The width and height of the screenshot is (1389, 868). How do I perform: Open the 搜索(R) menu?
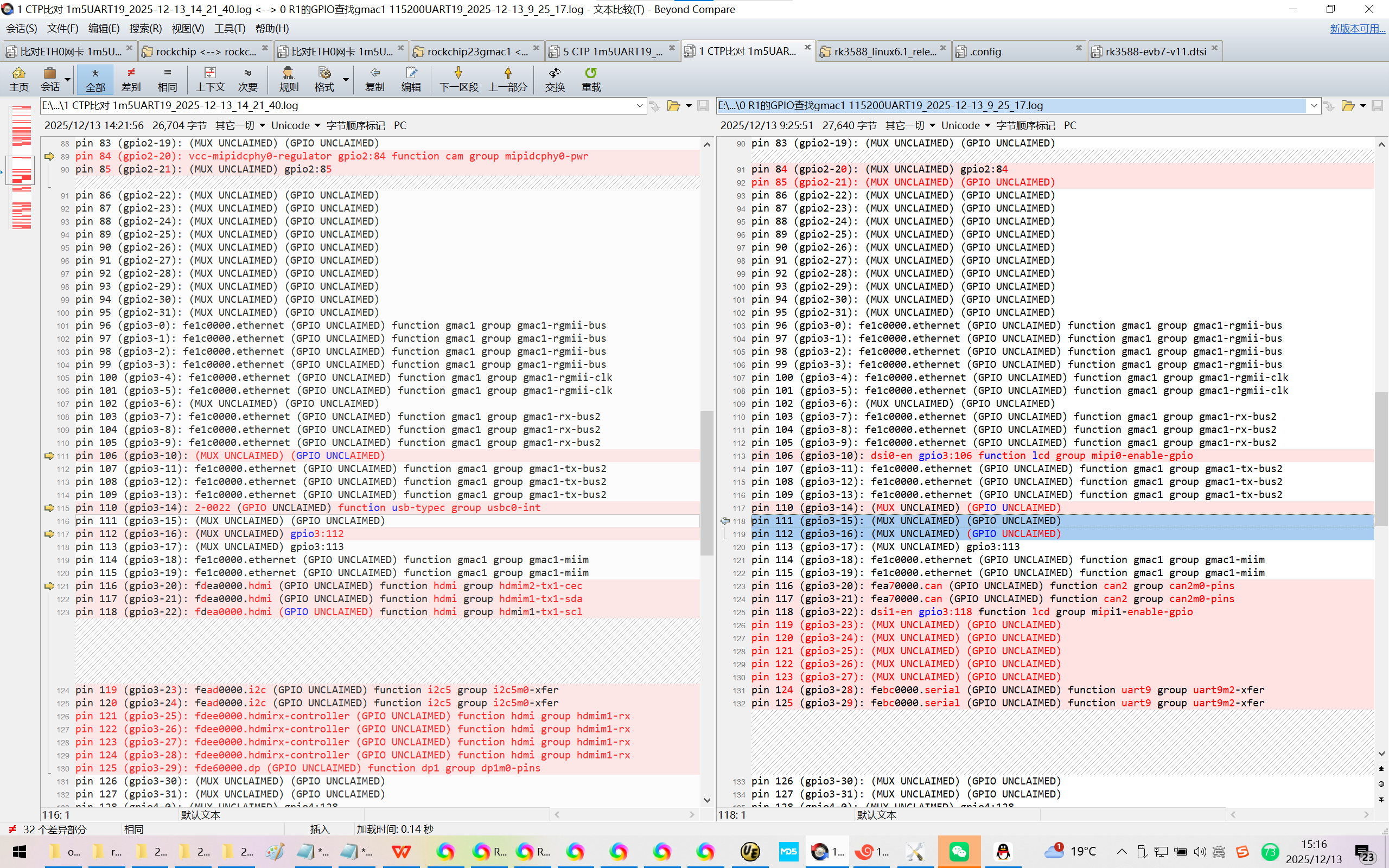145,28
